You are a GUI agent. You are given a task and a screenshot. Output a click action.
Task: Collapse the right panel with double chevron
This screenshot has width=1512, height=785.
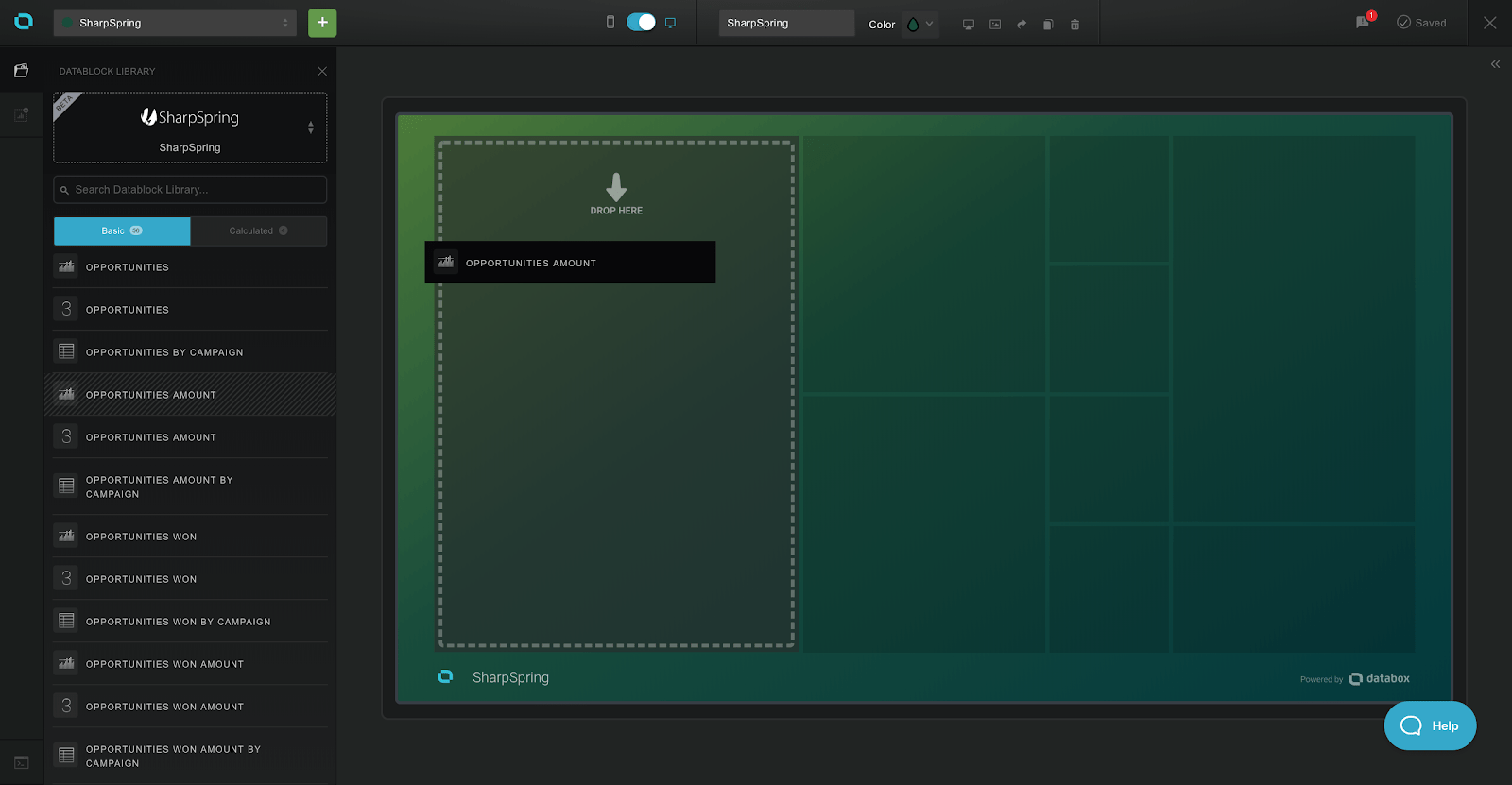tap(1495, 64)
